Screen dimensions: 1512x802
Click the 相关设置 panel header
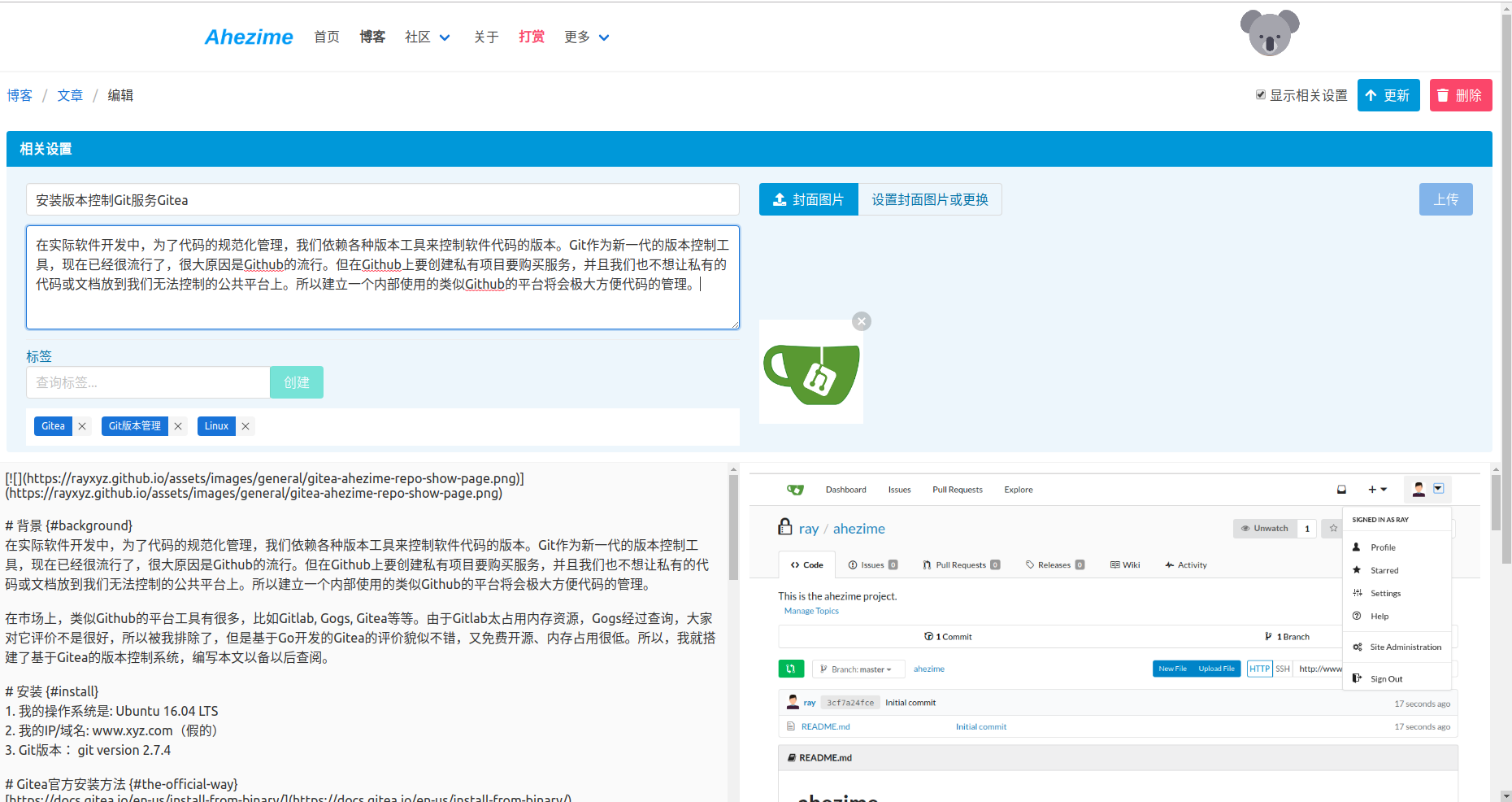749,149
